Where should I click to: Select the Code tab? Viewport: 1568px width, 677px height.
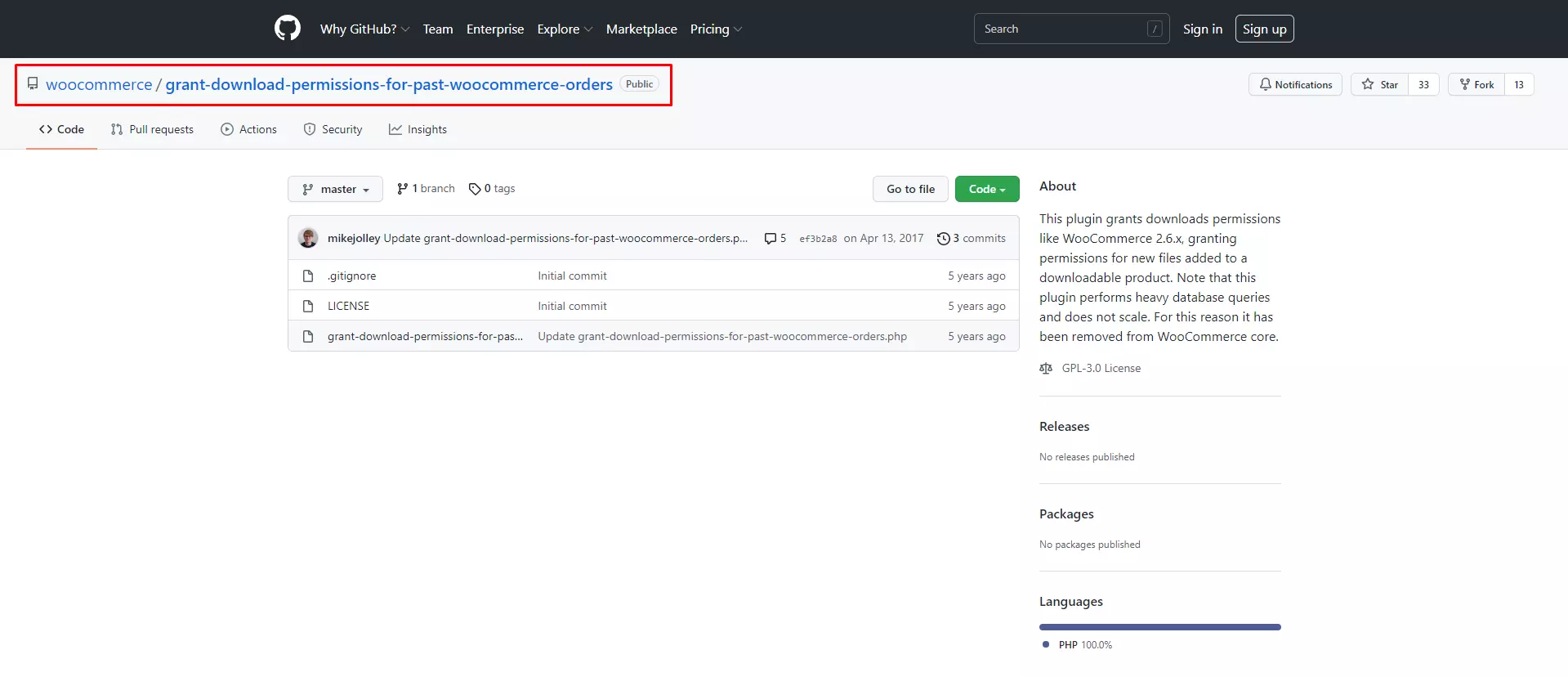tap(61, 129)
